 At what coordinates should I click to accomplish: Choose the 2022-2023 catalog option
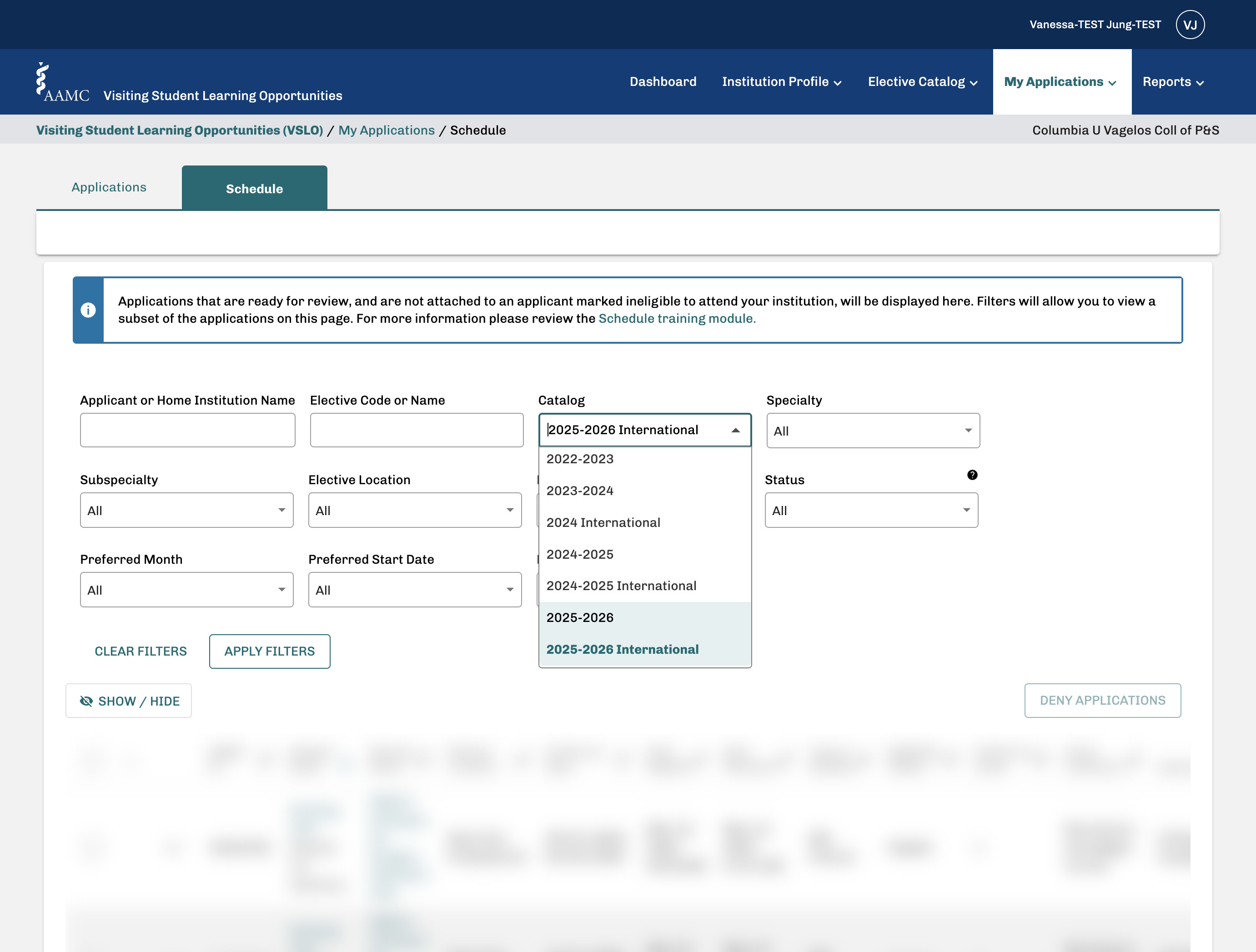(x=645, y=459)
